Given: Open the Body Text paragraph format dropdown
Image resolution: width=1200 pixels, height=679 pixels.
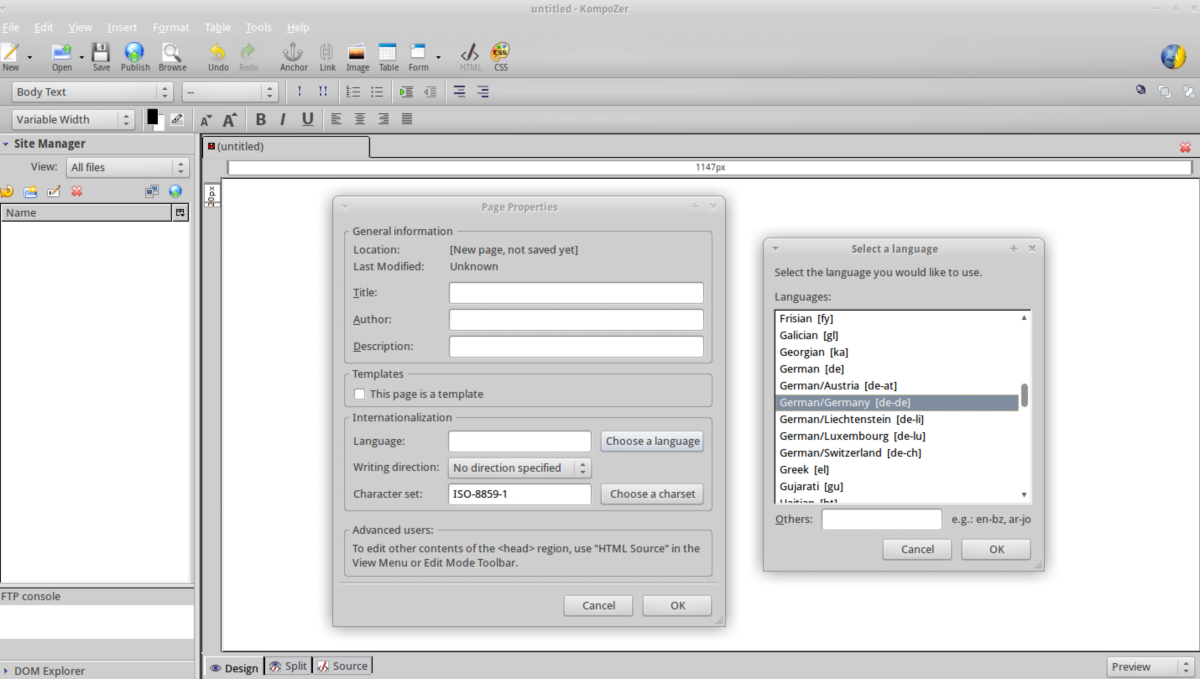Looking at the screenshot, I should 95,92.
